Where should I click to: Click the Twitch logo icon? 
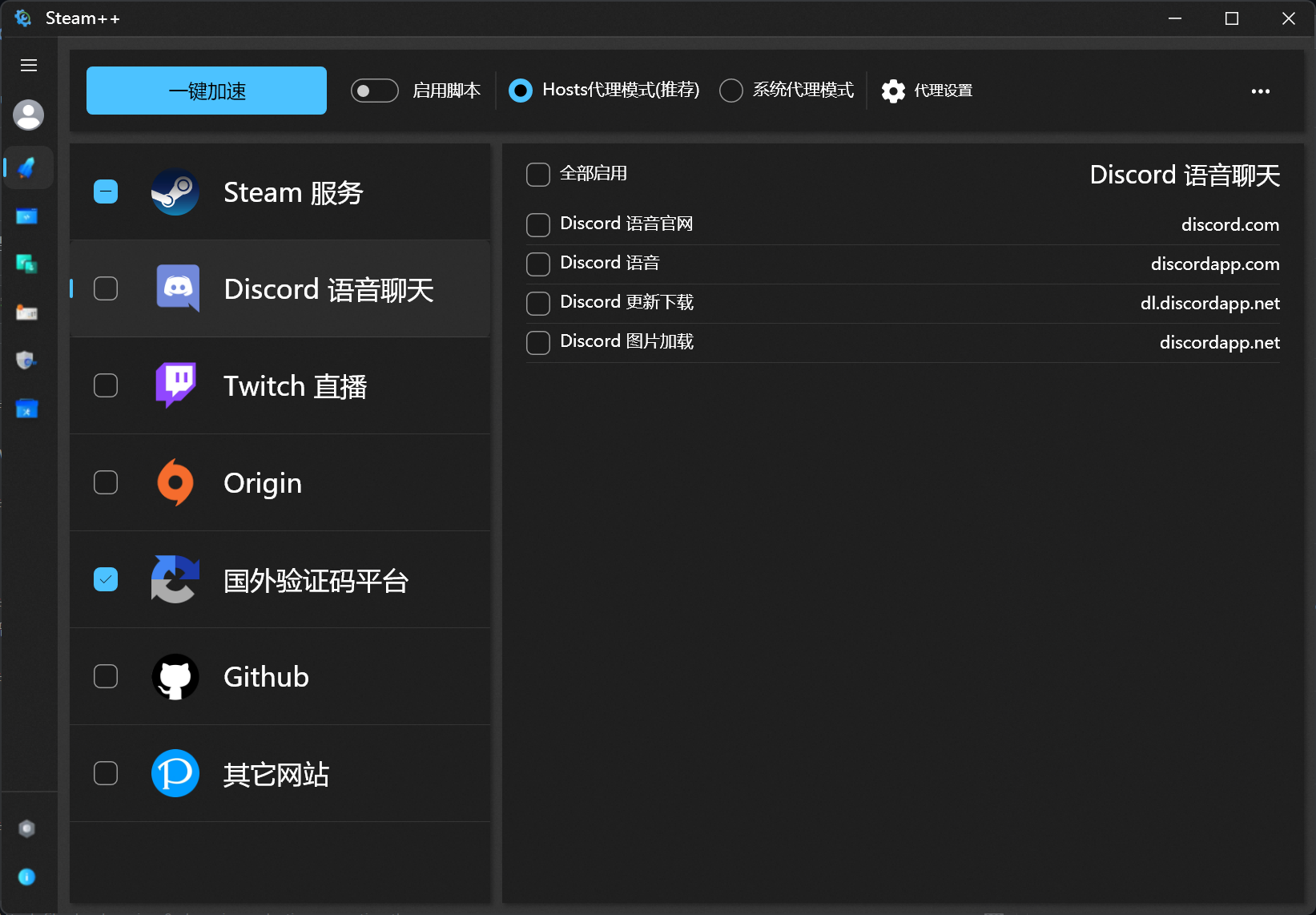coord(175,385)
